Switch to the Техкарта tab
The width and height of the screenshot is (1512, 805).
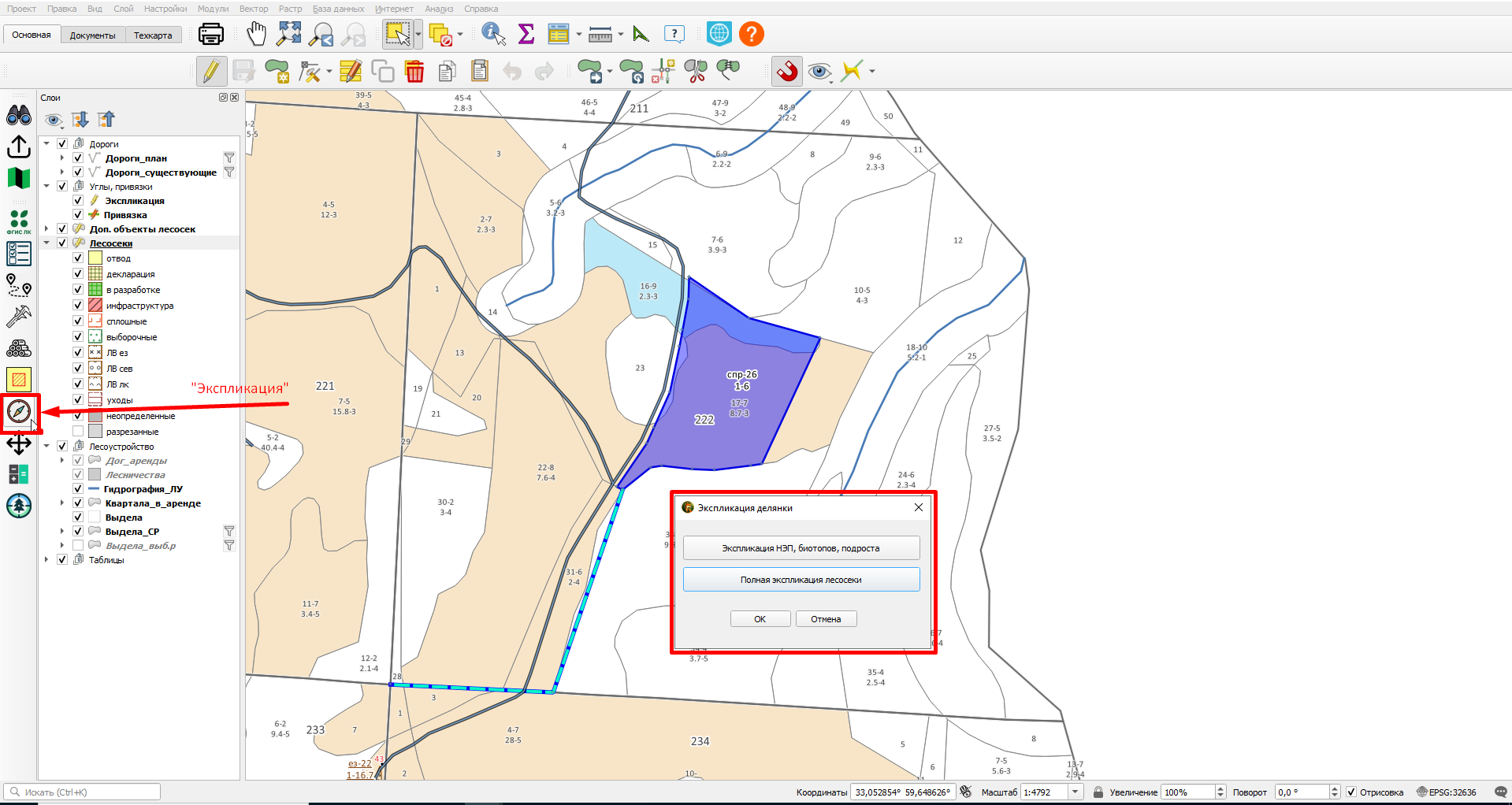[153, 35]
